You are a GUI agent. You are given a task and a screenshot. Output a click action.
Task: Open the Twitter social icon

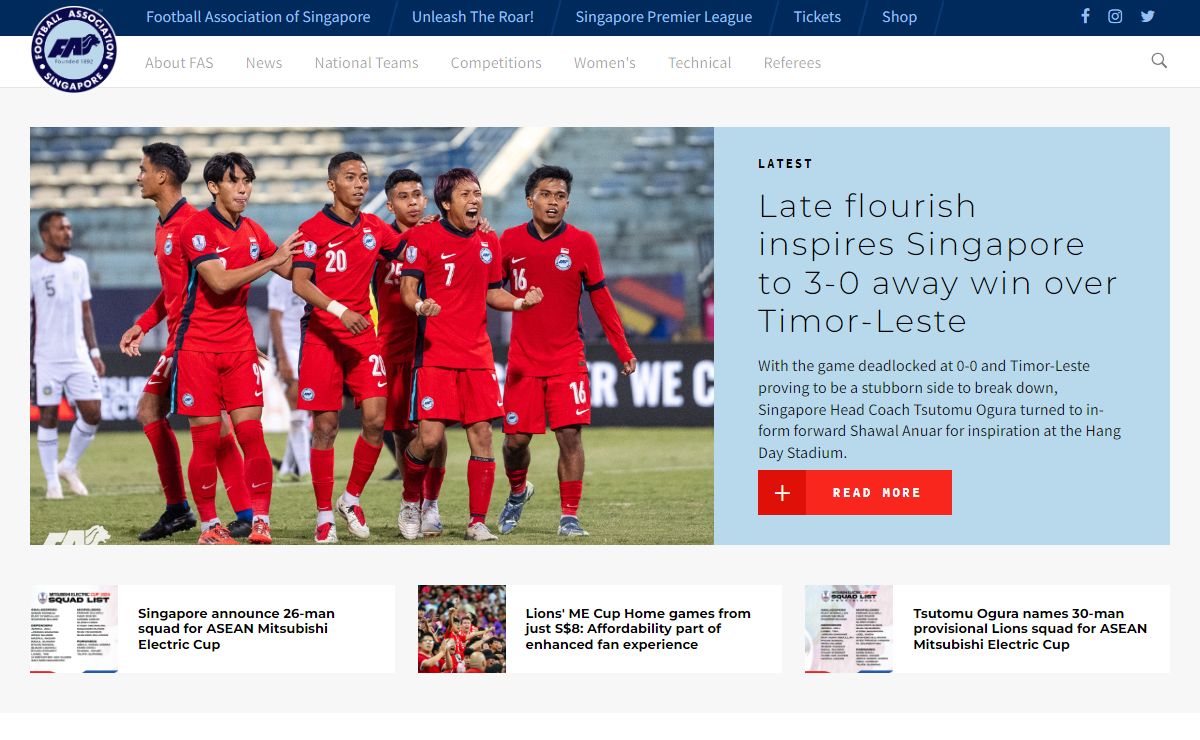[x=1147, y=16]
